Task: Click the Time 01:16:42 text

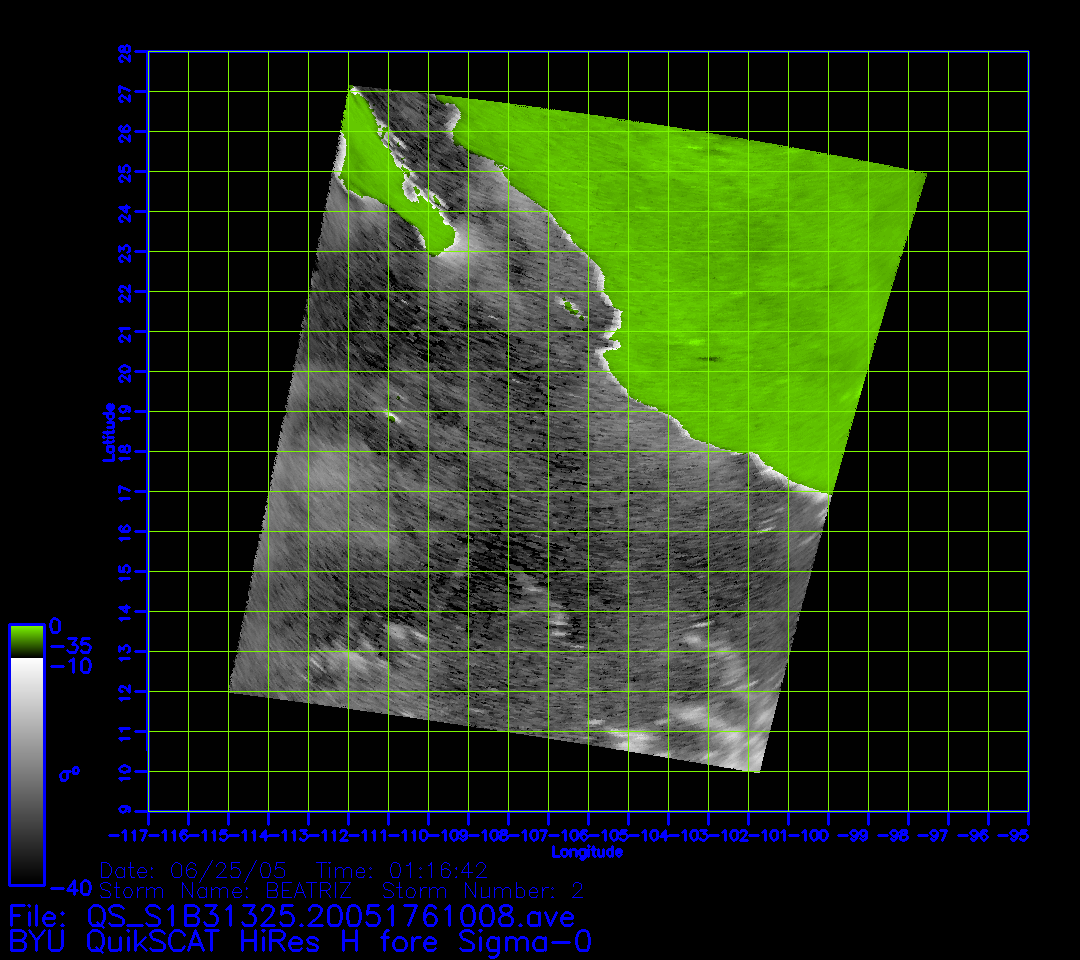Action: [401, 869]
